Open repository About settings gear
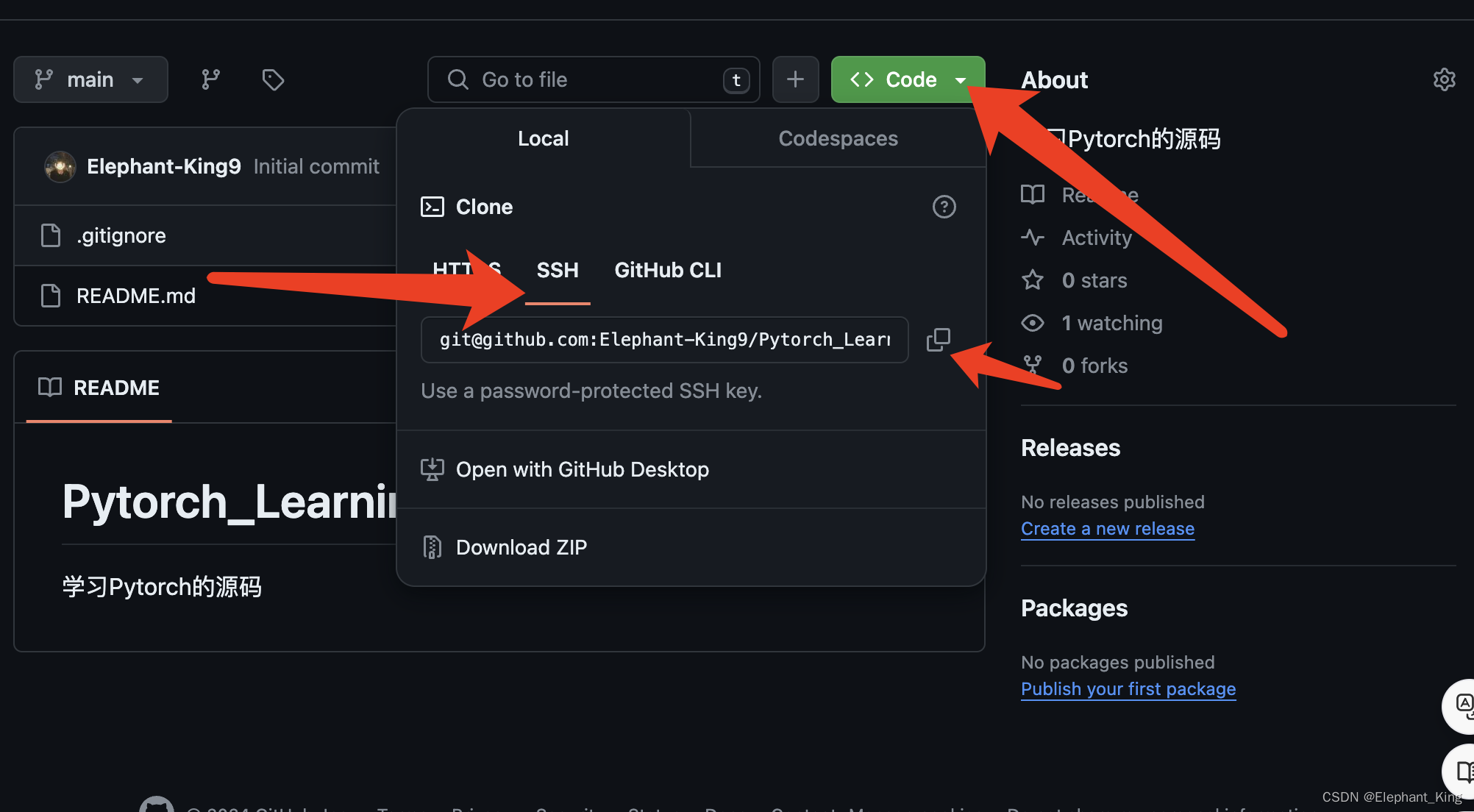The height and width of the screenshot is (812, 1474). [1444, 79]
